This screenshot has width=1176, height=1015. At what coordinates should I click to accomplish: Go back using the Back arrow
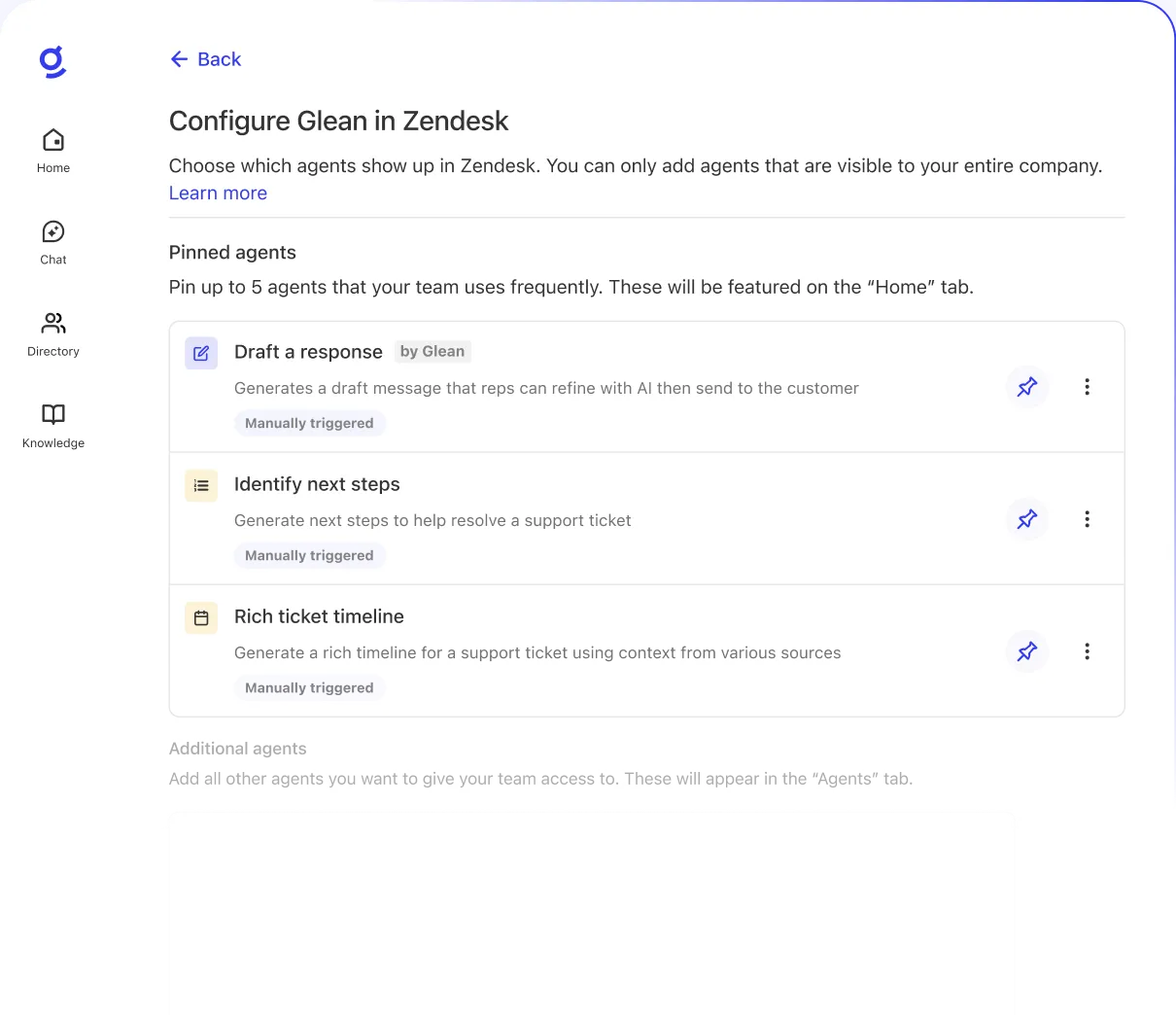click(178, 59)
